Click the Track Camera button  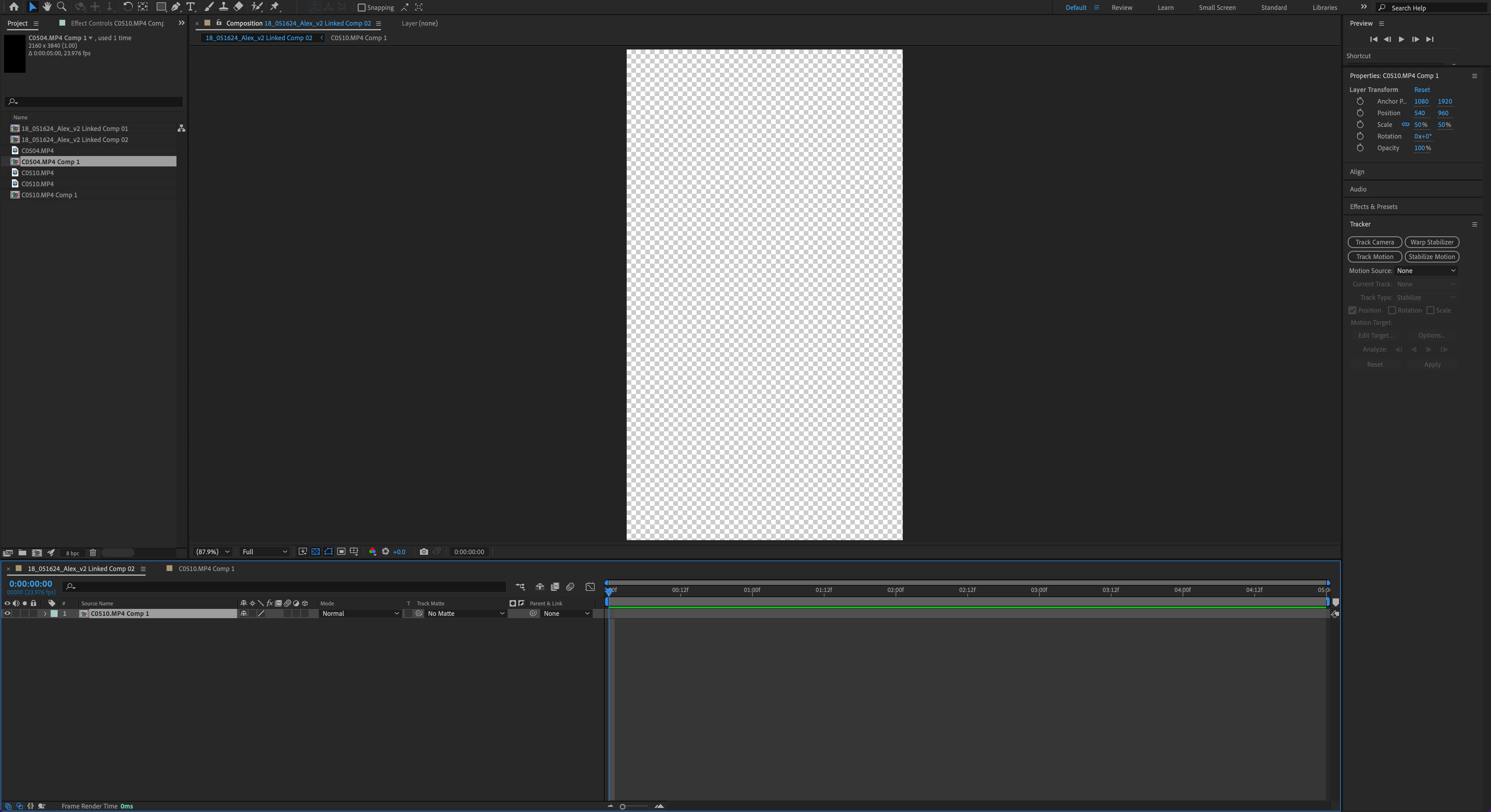click(x=1374, y=242)
